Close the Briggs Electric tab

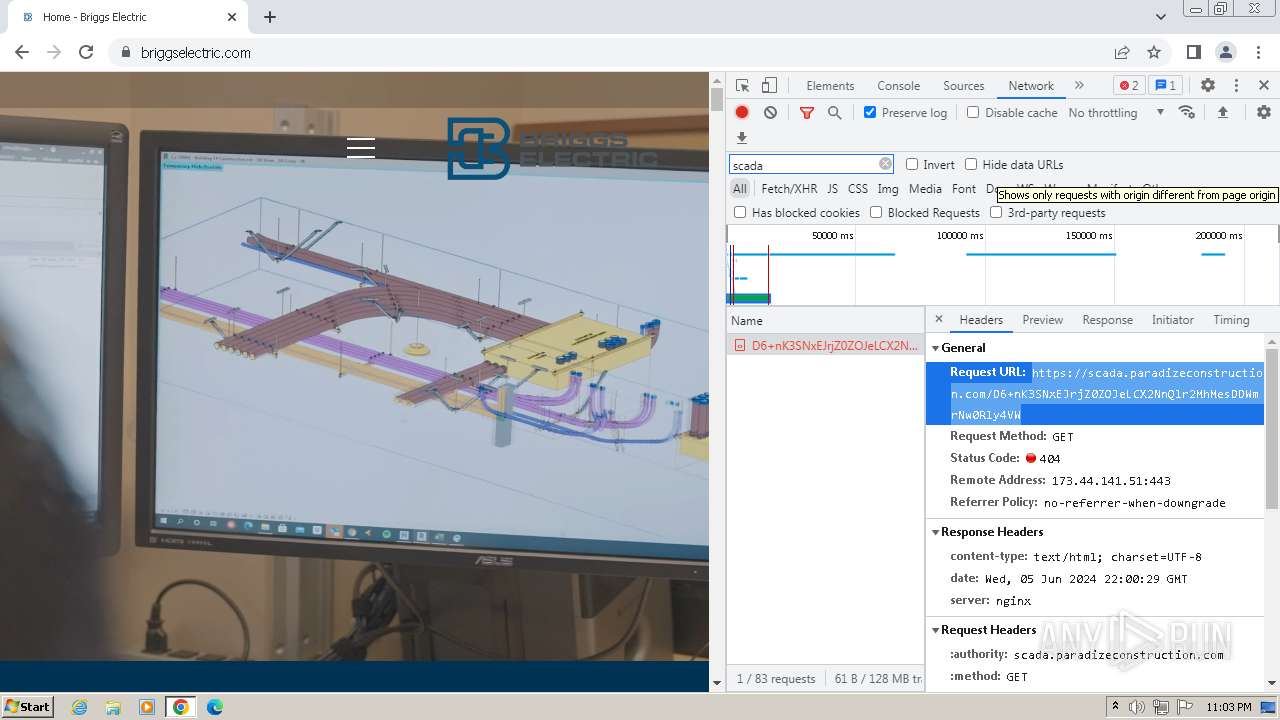232,17
